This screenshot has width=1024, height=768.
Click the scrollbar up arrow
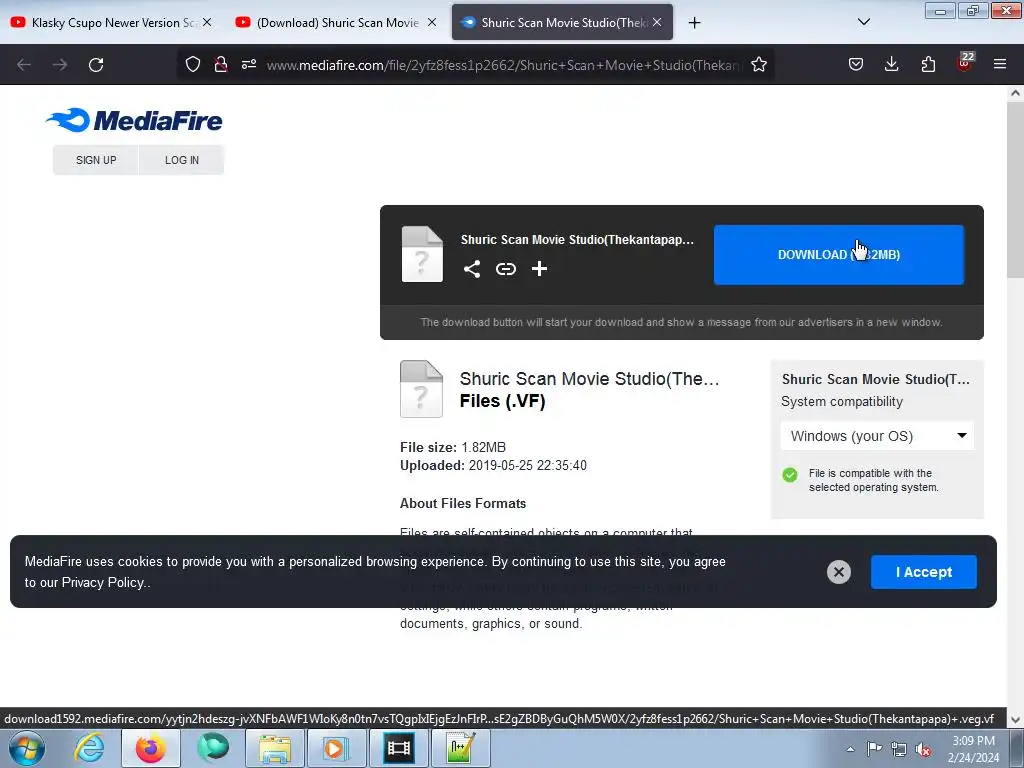pyautogui.click(x=1015, y=93)
